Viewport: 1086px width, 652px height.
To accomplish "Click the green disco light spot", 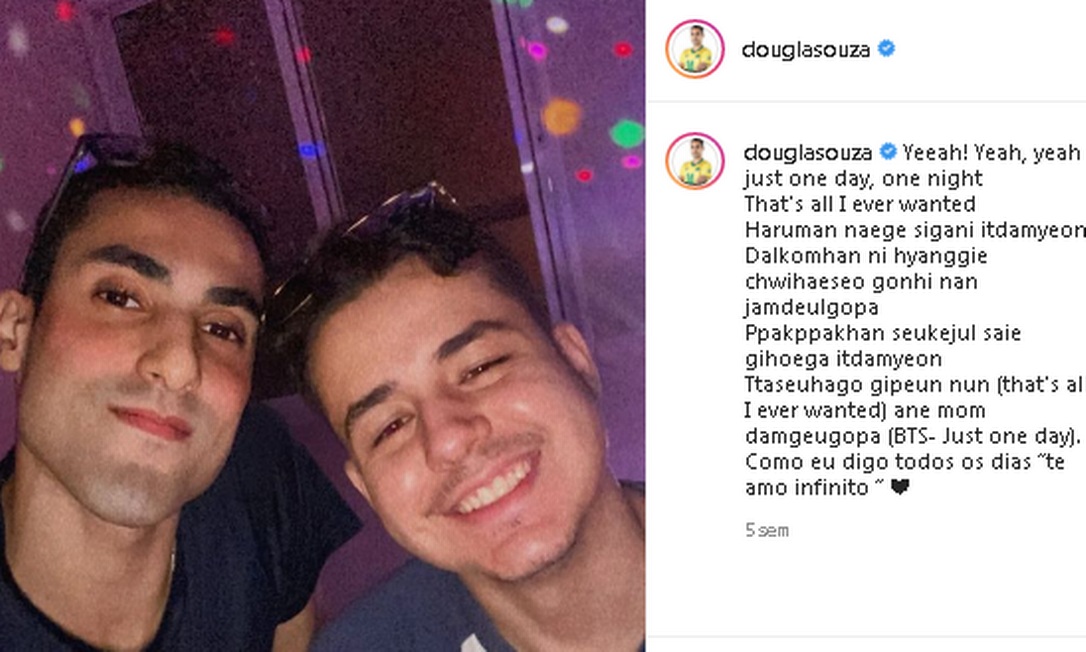I will point(627,133).
